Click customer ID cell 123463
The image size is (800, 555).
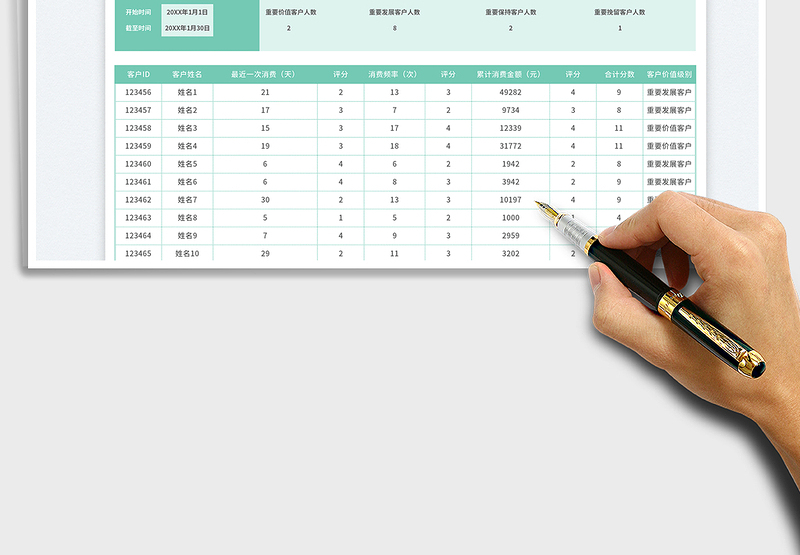138,217
